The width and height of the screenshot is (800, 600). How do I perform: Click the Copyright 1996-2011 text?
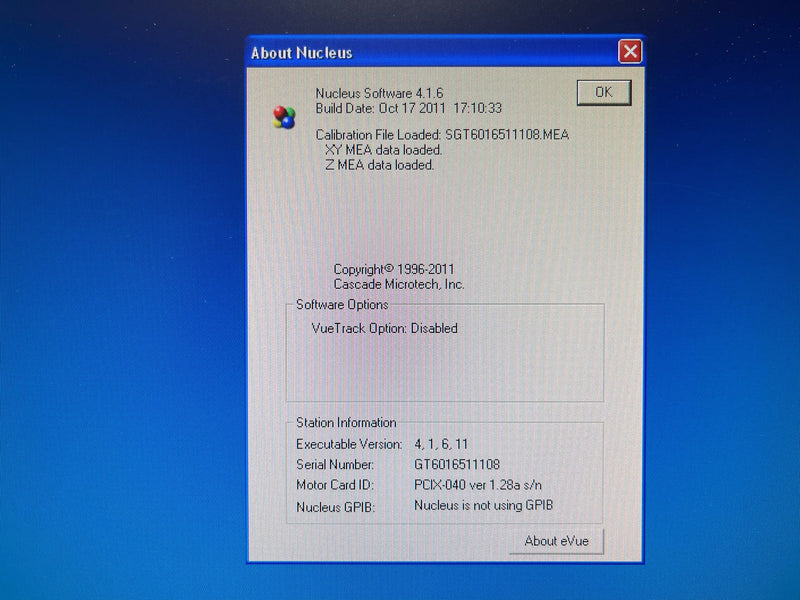(393, 269)
